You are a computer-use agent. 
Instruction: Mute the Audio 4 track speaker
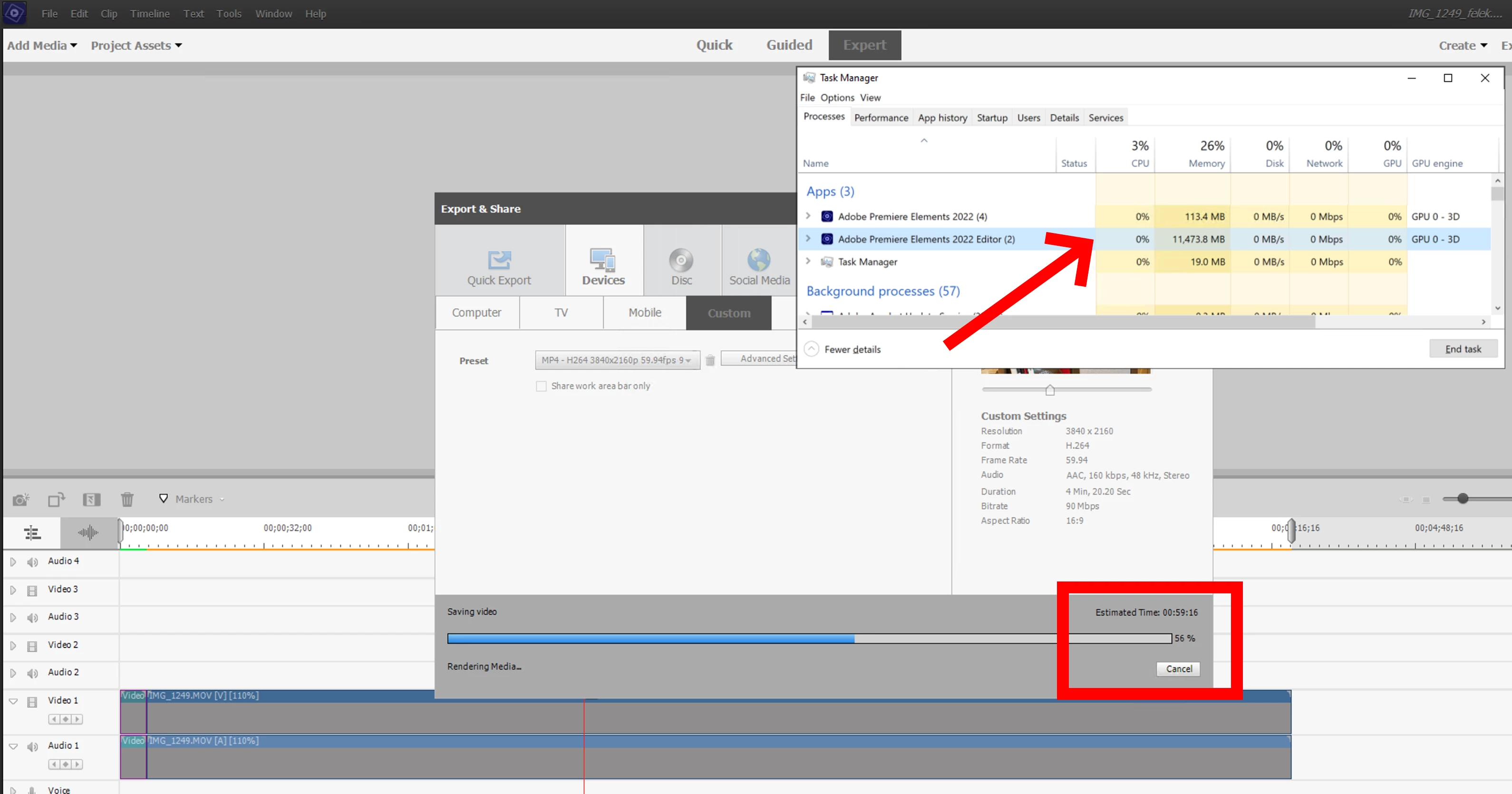(x=32, y=562)
